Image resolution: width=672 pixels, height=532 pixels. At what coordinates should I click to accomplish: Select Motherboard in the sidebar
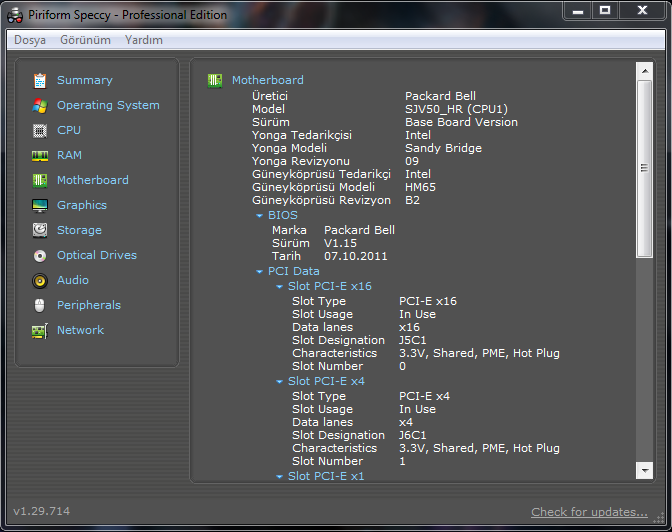[93, 180]
